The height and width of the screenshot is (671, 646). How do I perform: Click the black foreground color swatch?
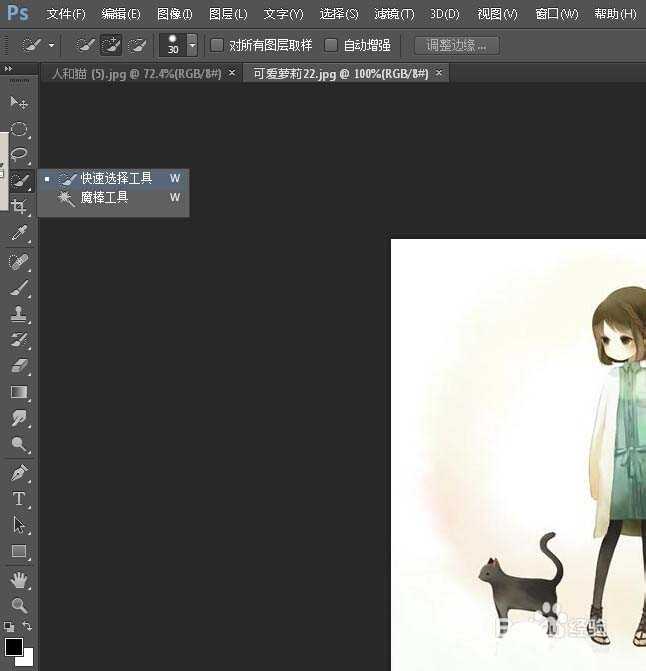coord(13,647)
